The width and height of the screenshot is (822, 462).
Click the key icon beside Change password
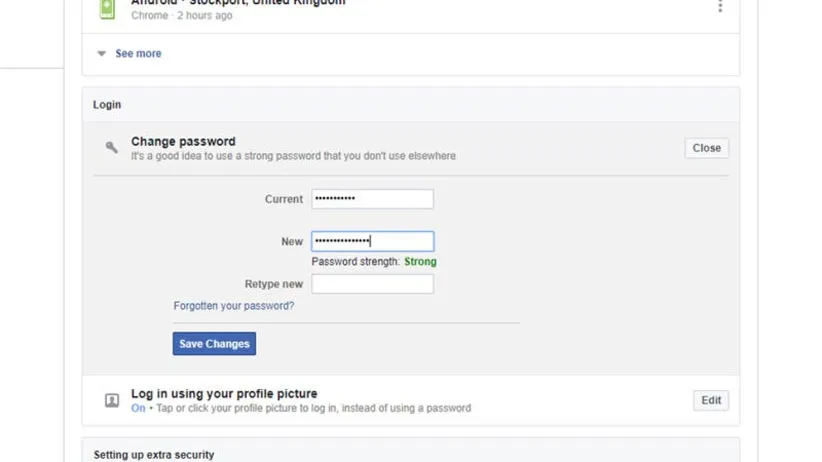coord(112,148)
